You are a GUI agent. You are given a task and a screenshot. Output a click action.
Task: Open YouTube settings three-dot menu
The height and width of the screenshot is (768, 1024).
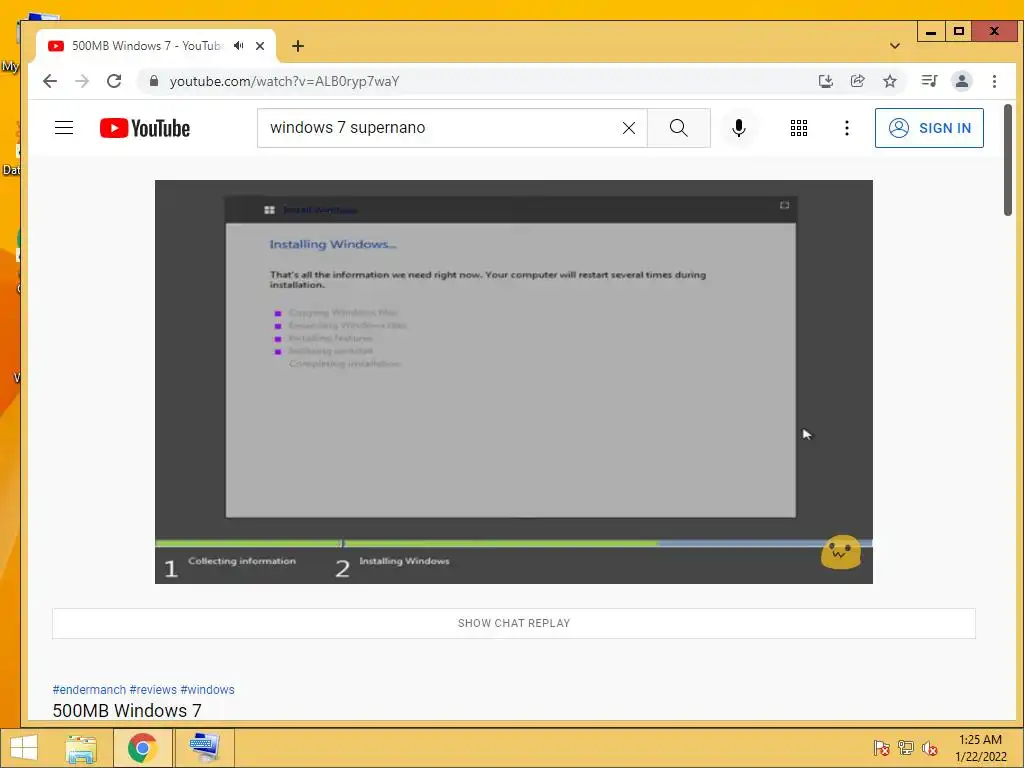click(x=847, y=128)
